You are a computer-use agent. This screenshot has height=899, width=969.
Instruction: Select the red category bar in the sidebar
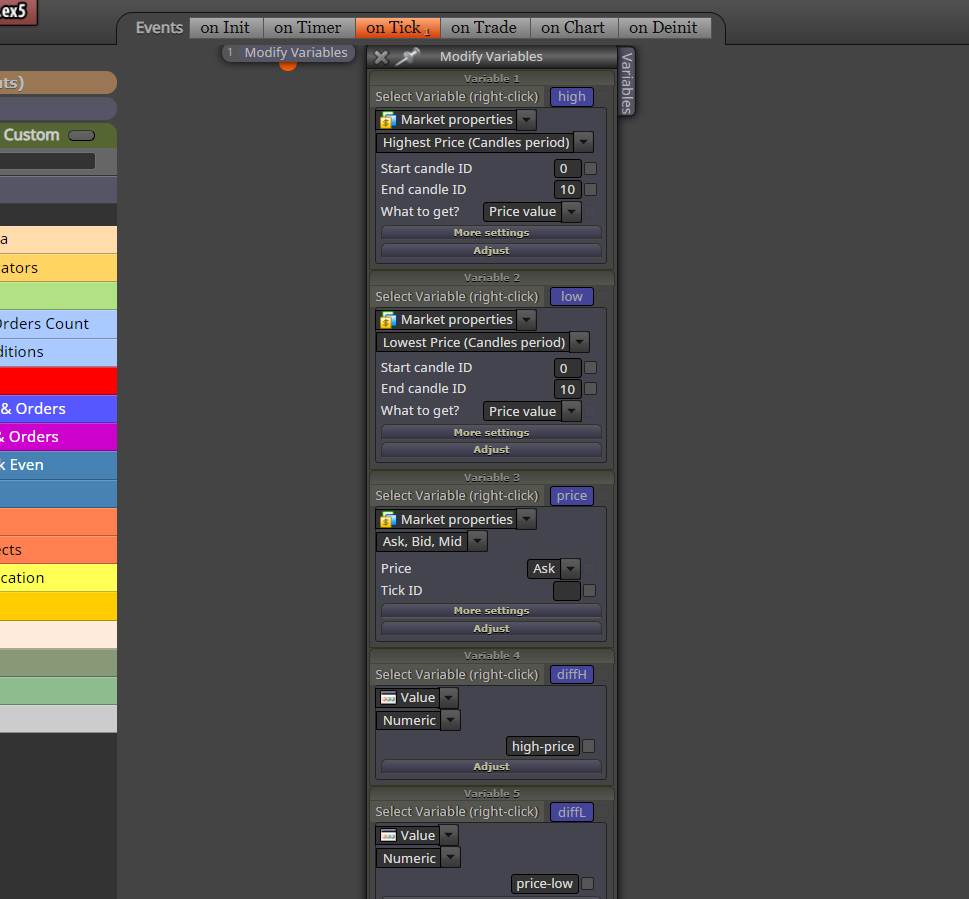click(x=58, y=381)
